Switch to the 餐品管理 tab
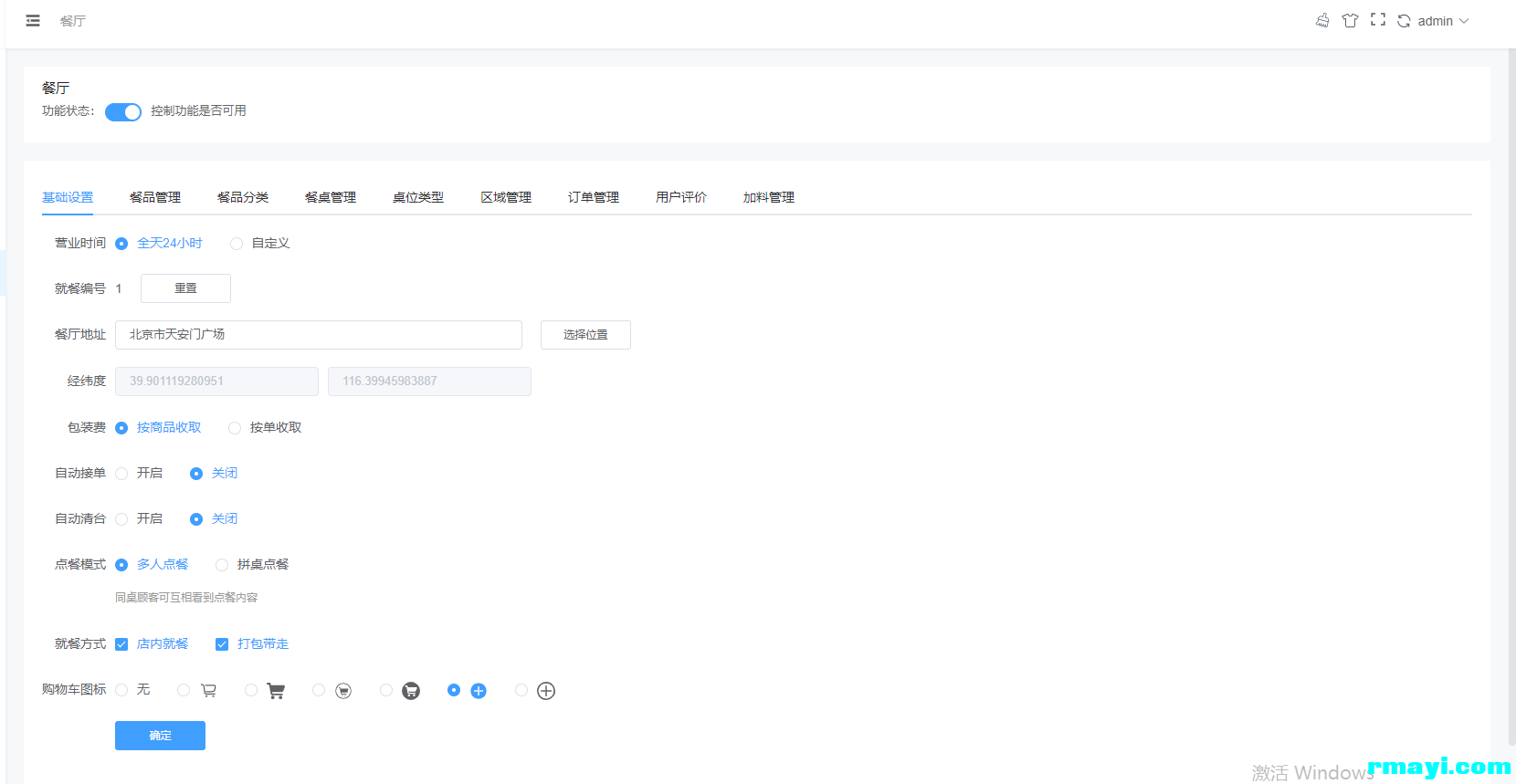 point(155,197)
